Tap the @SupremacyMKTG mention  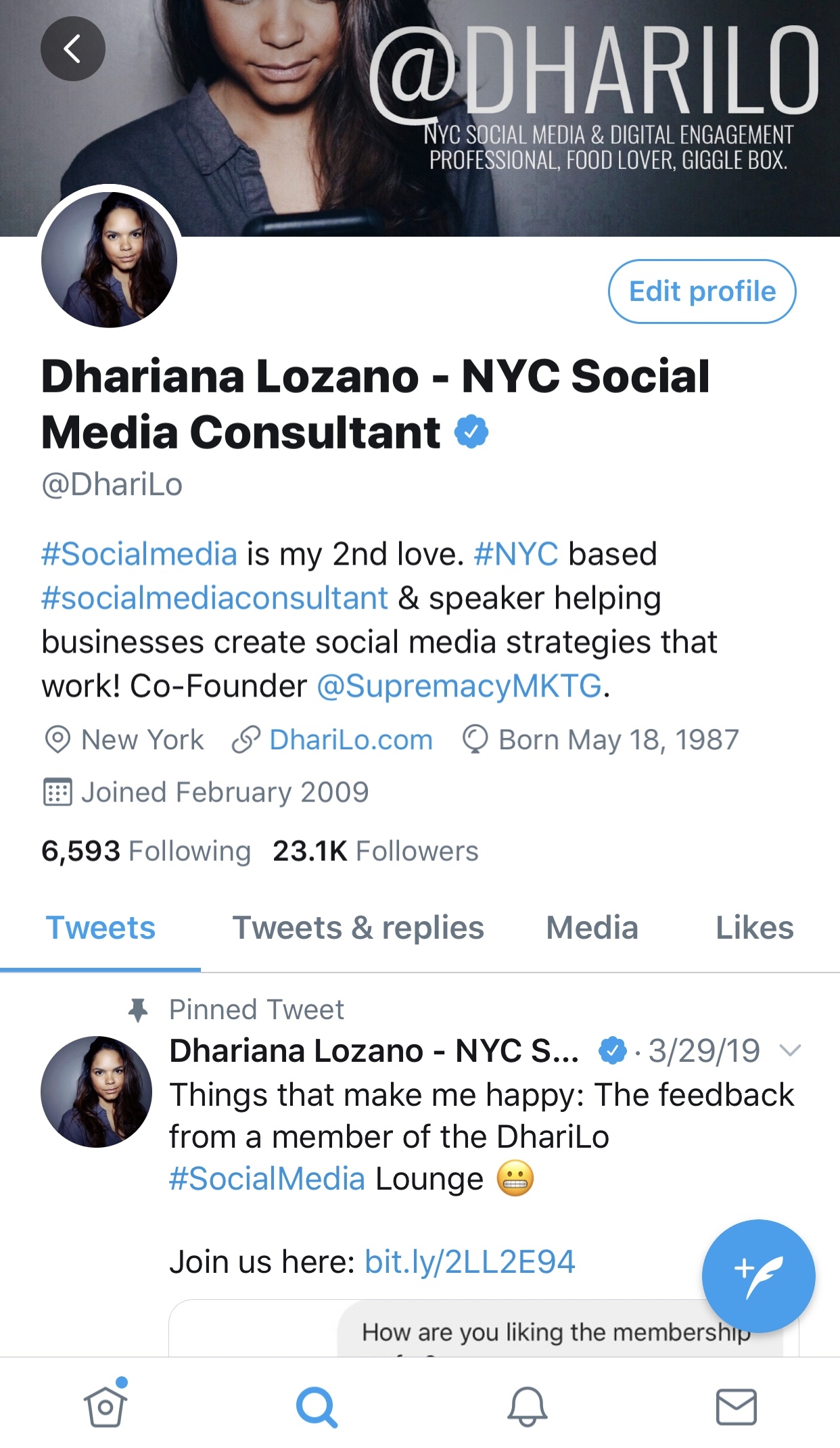(459, 686)
